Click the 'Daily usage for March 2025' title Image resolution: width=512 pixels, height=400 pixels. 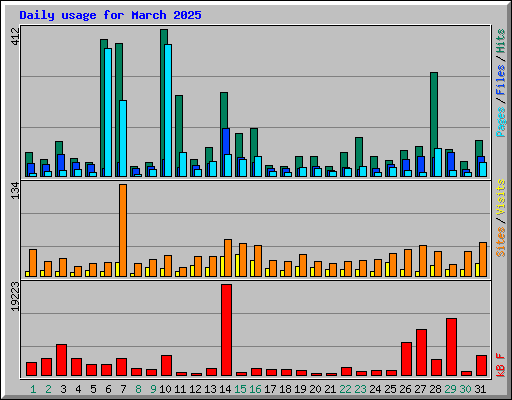[x=110, y=15]
